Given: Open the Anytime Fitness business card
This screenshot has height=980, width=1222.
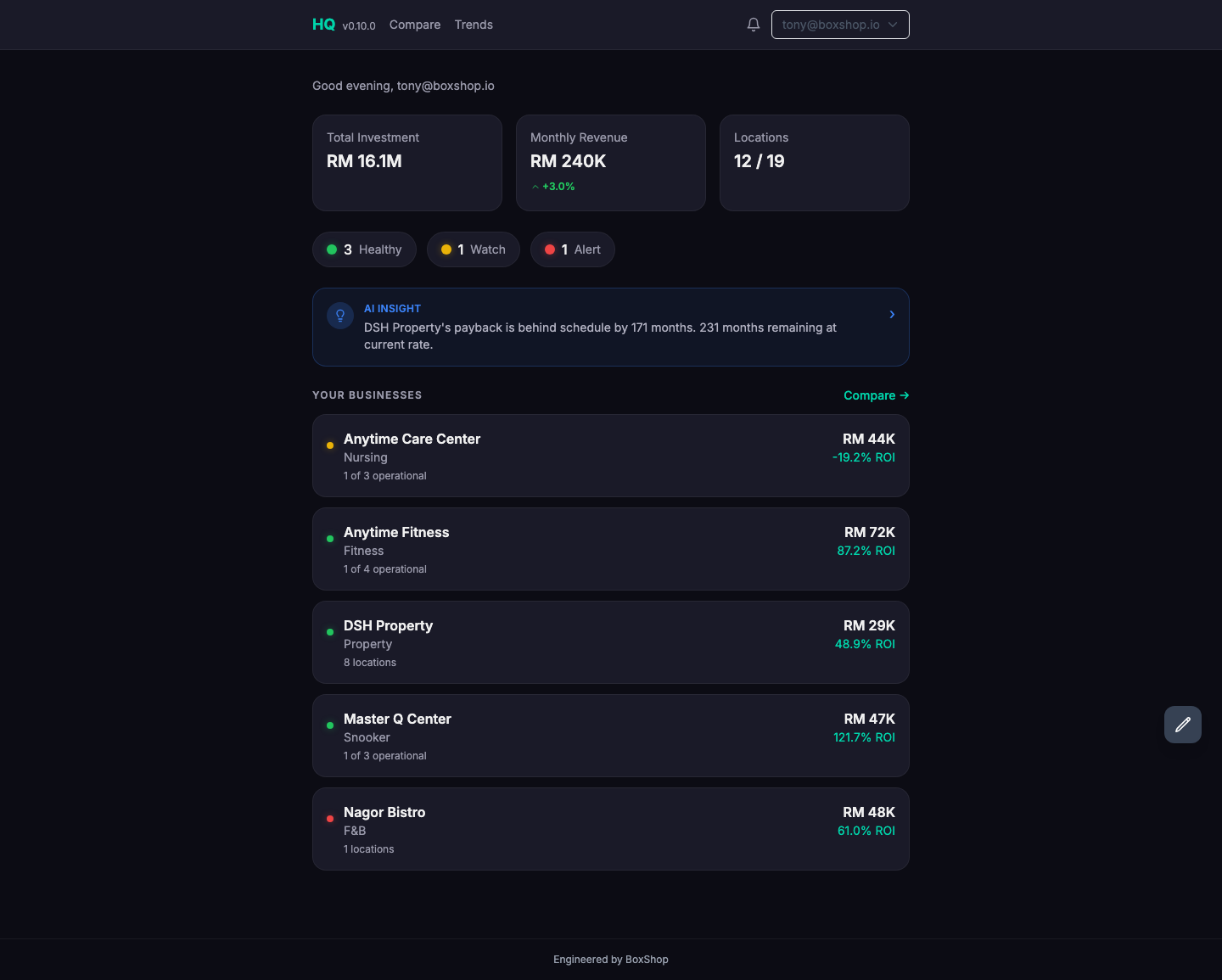Looking at the screenshot, I should [611, 549].
